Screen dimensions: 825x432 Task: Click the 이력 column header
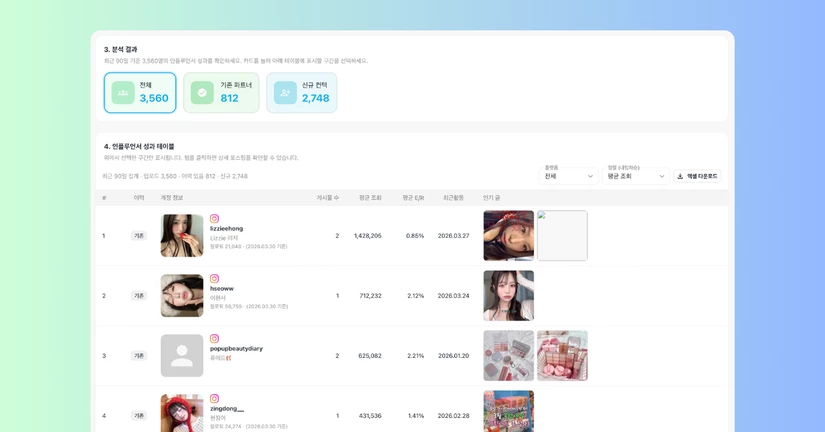click(x=139, y=198)
